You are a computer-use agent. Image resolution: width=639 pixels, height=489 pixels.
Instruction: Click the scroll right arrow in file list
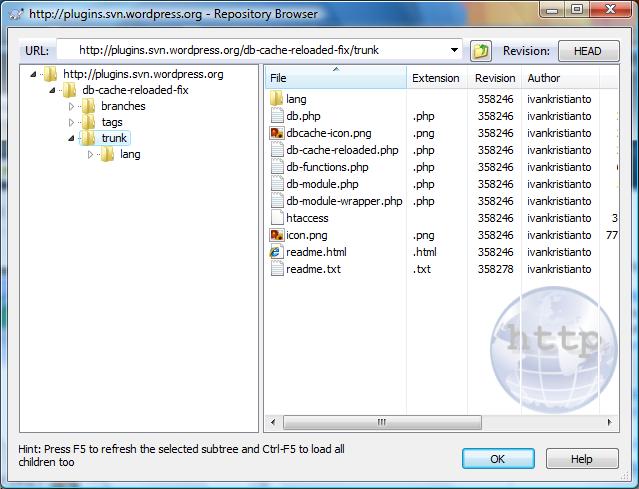point(610,422)
